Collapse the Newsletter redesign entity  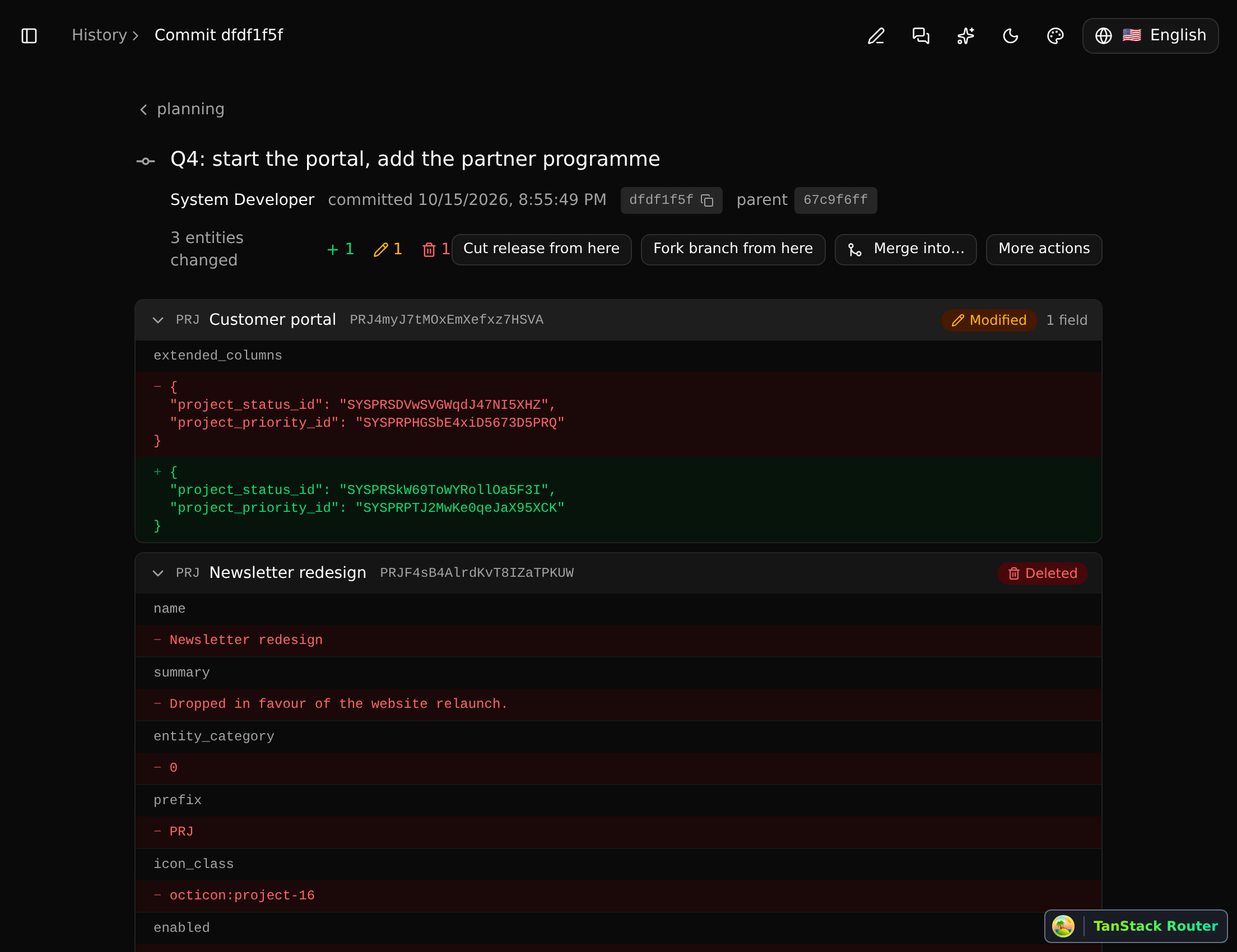click(x=158, y=573)
